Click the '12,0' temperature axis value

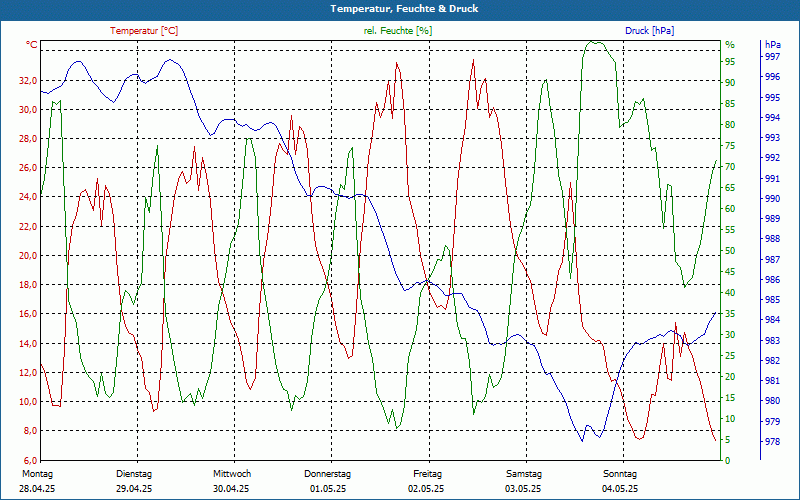[29, 372]
